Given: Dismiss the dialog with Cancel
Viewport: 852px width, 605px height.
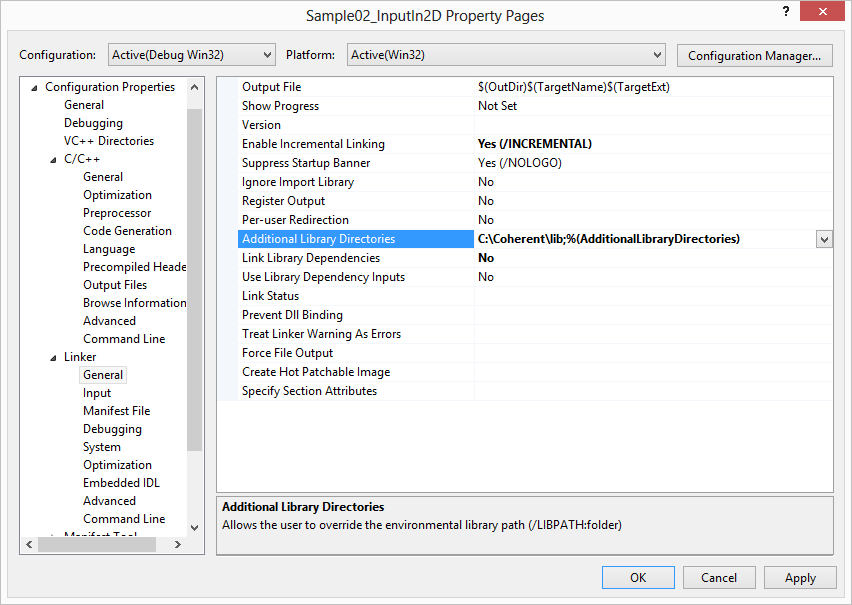Looking at the screenshot, I should (x=719, y=577).
